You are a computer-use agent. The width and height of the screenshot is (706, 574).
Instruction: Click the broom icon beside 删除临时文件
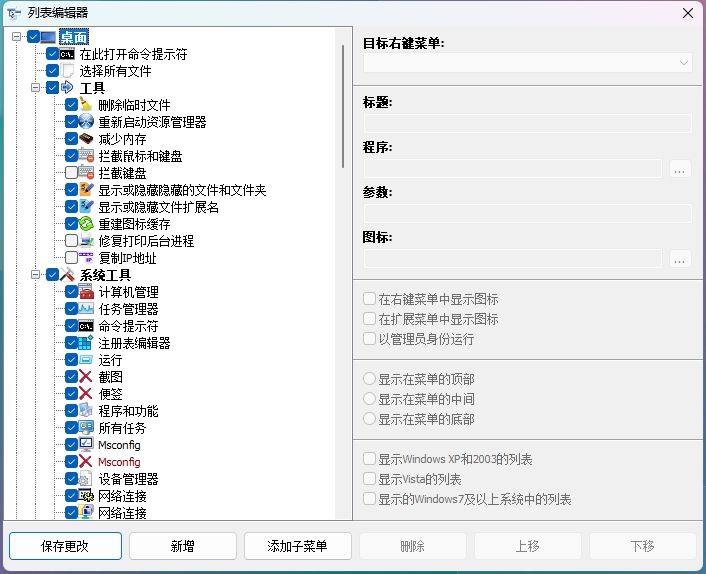tap(86, 105)
